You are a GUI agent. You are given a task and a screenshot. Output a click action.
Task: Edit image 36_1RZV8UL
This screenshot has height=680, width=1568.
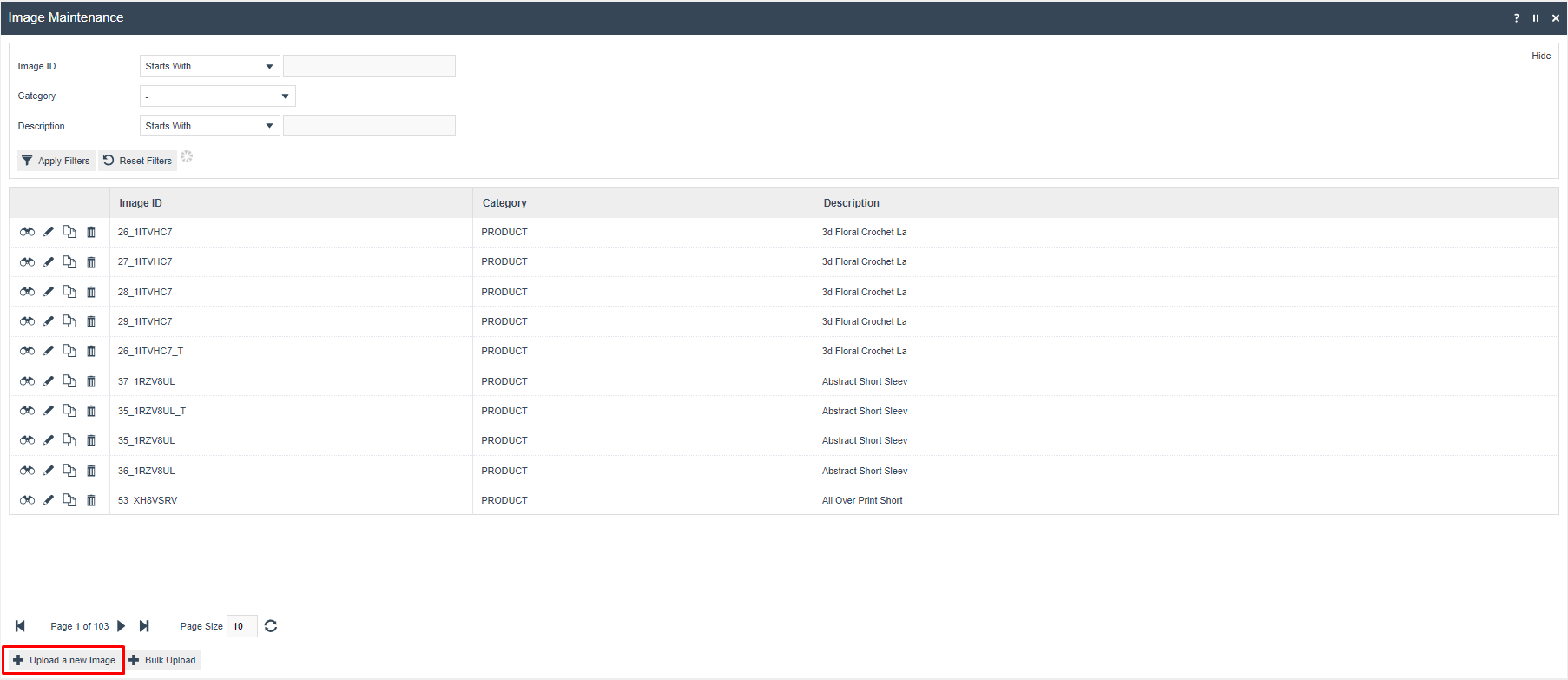point(49,471)
